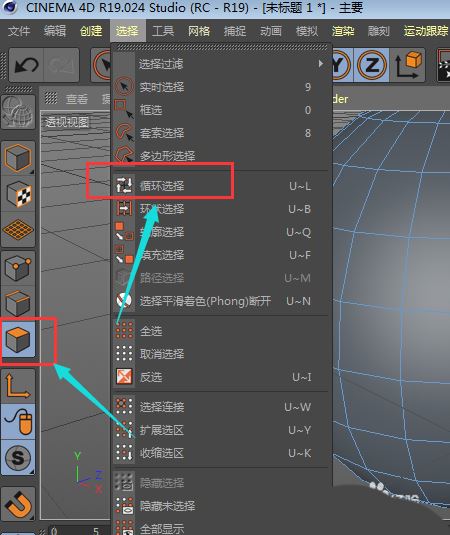450x535 pixels.
Task: Choose 反选 invert selection
Action: coord(221,377)
